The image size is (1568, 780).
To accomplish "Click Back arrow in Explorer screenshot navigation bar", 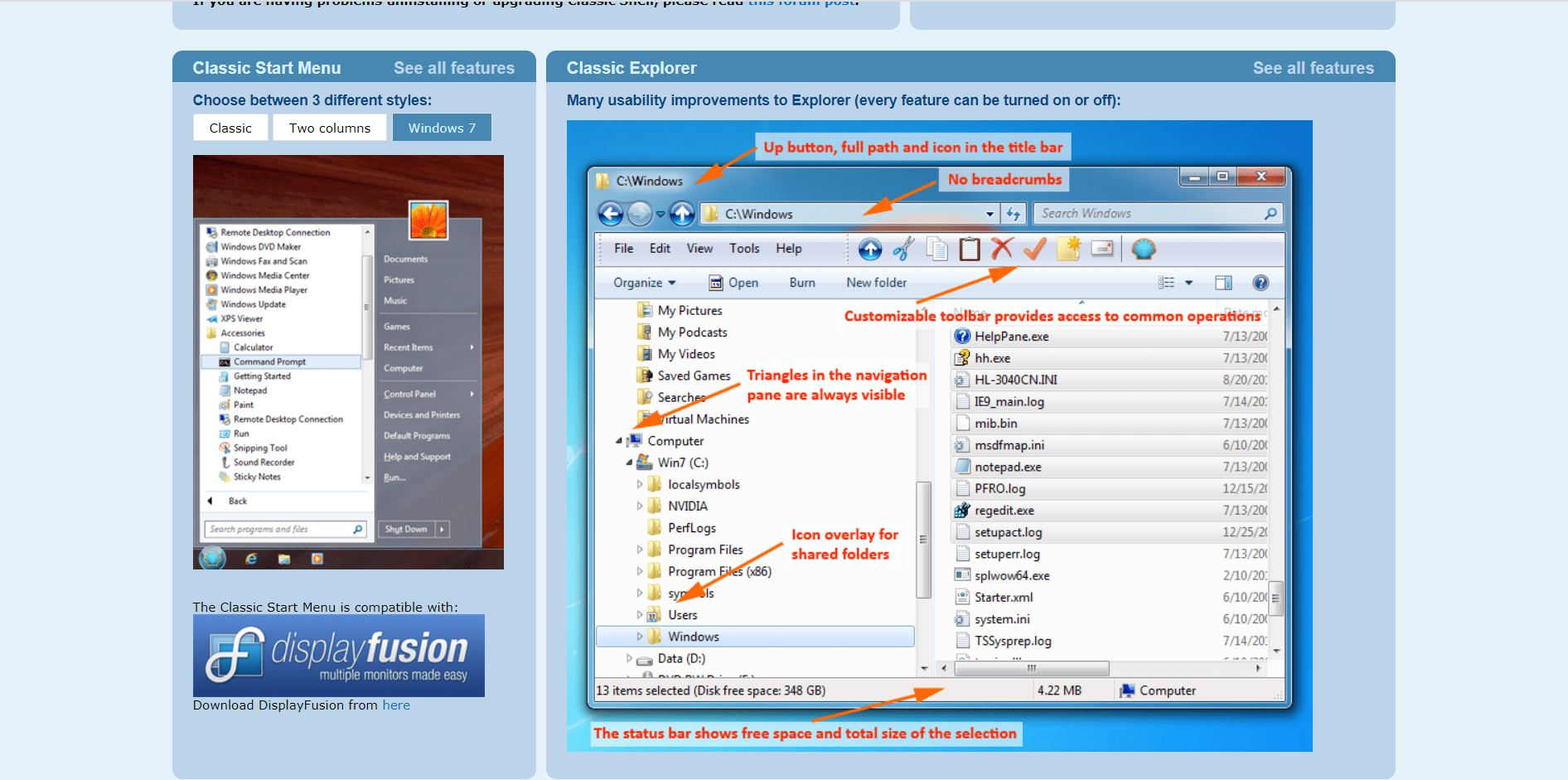I will (611, 214).
